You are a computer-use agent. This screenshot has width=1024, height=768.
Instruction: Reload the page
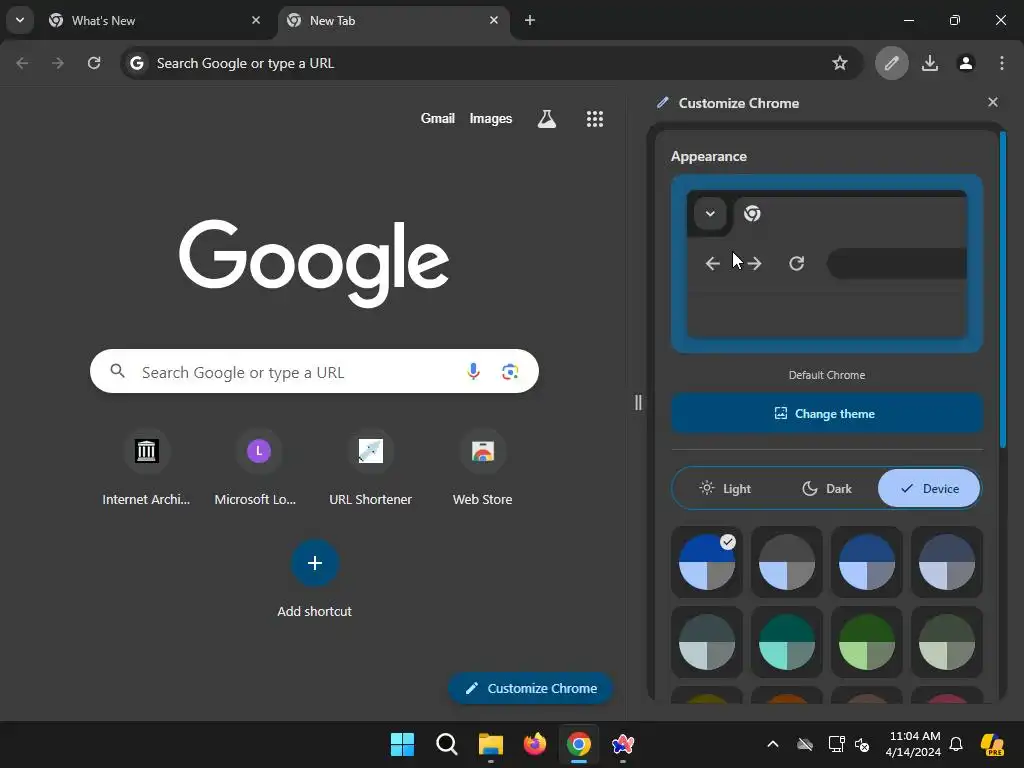(x=94, y=63)
